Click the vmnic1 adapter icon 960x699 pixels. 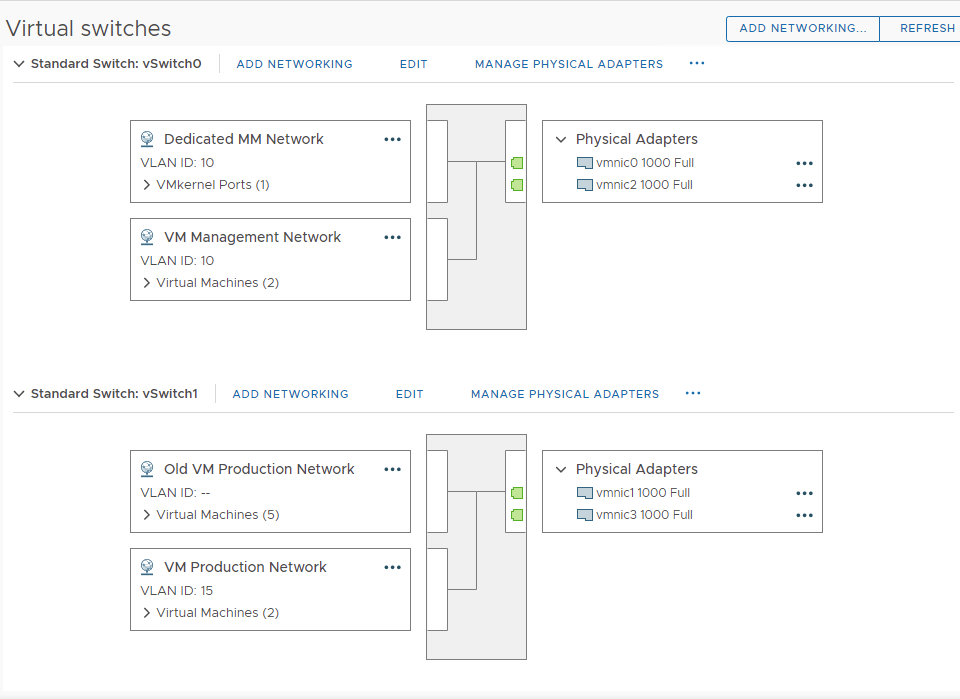[x=585, y=492]
